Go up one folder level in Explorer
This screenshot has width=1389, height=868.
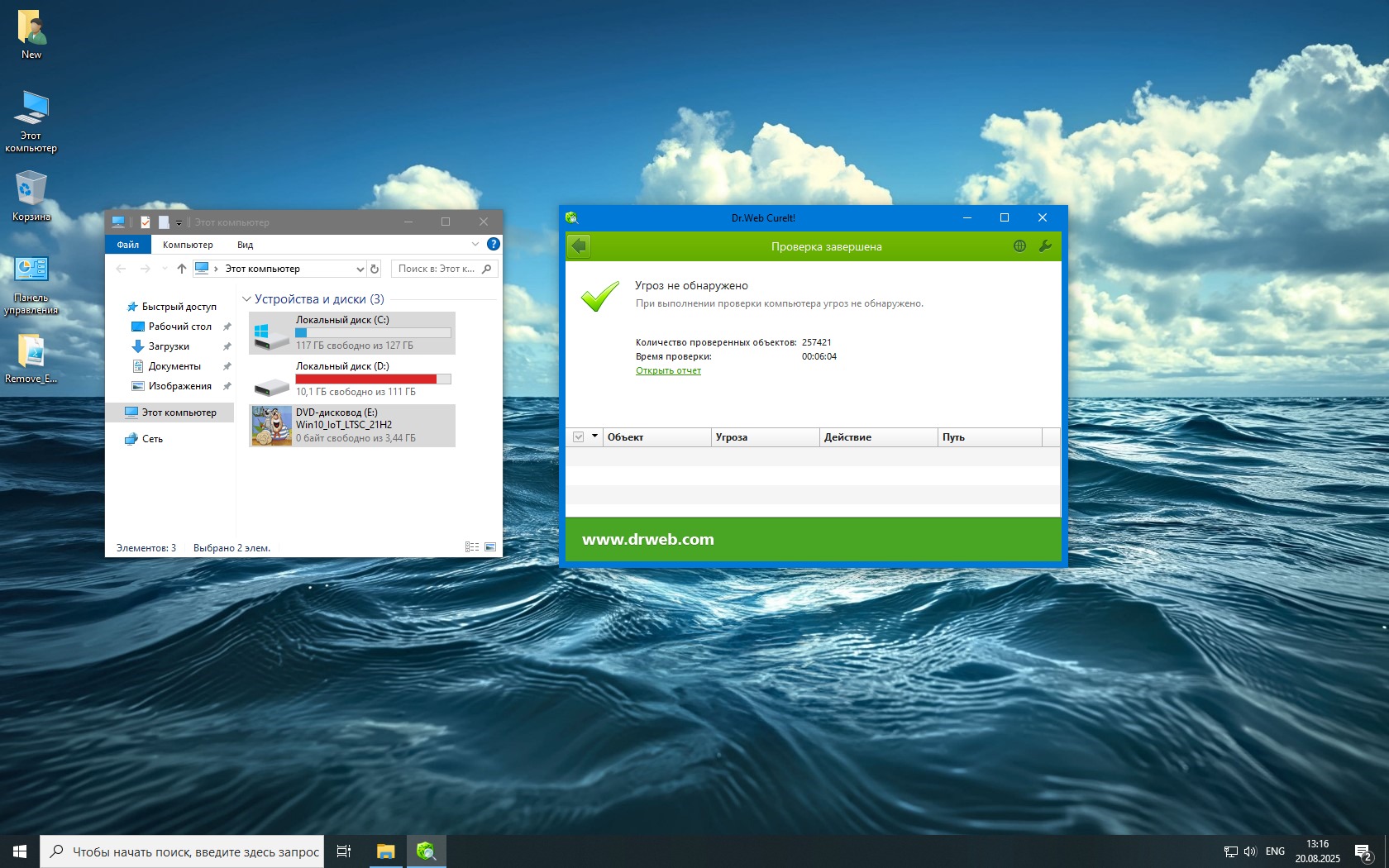pos(182,269)
